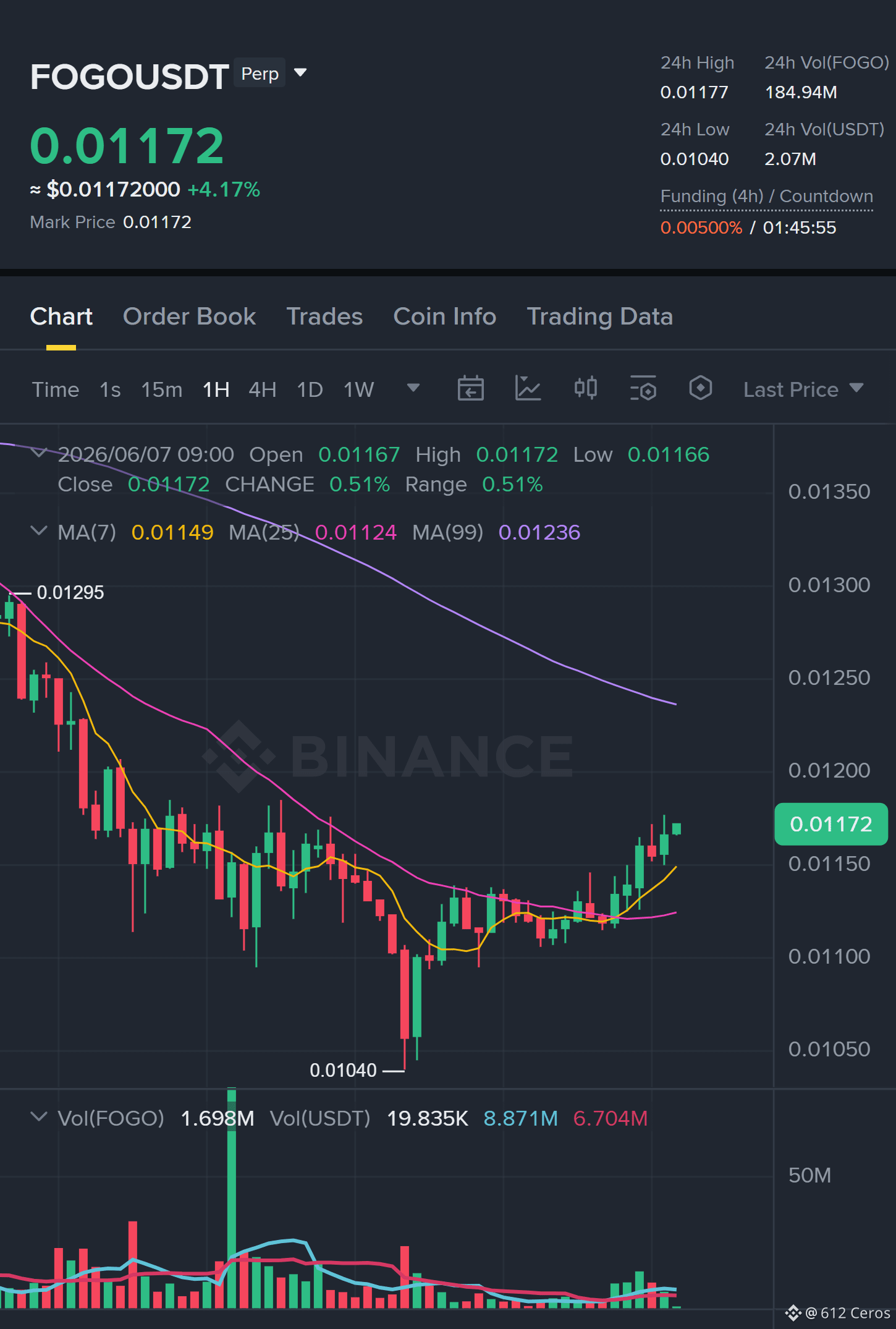Image resolution: width=896 pixels, height=1329 pixels.
Task: Switch to the Order Book tab
Action: coord(189,316)
